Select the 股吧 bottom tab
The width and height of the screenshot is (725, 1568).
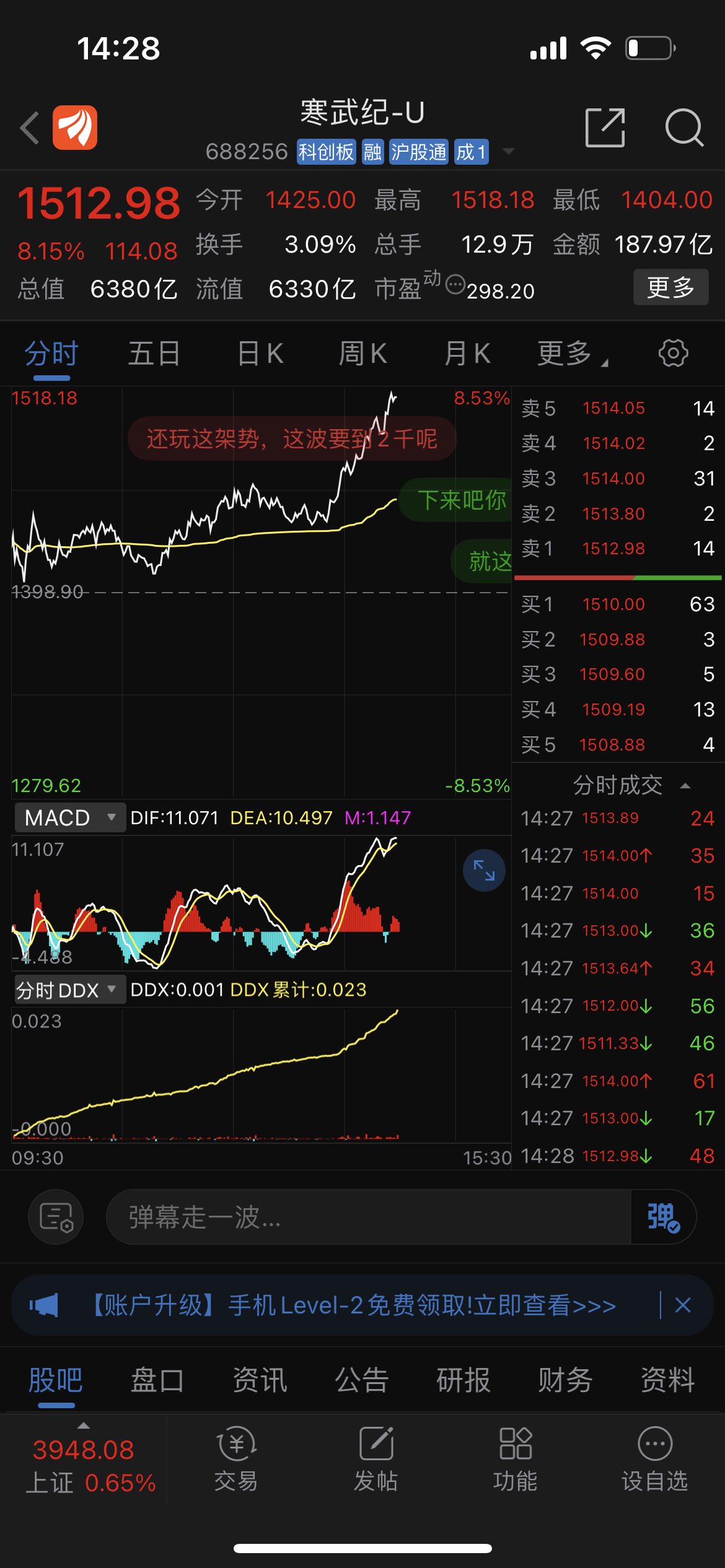click(x=55, y=1380)
